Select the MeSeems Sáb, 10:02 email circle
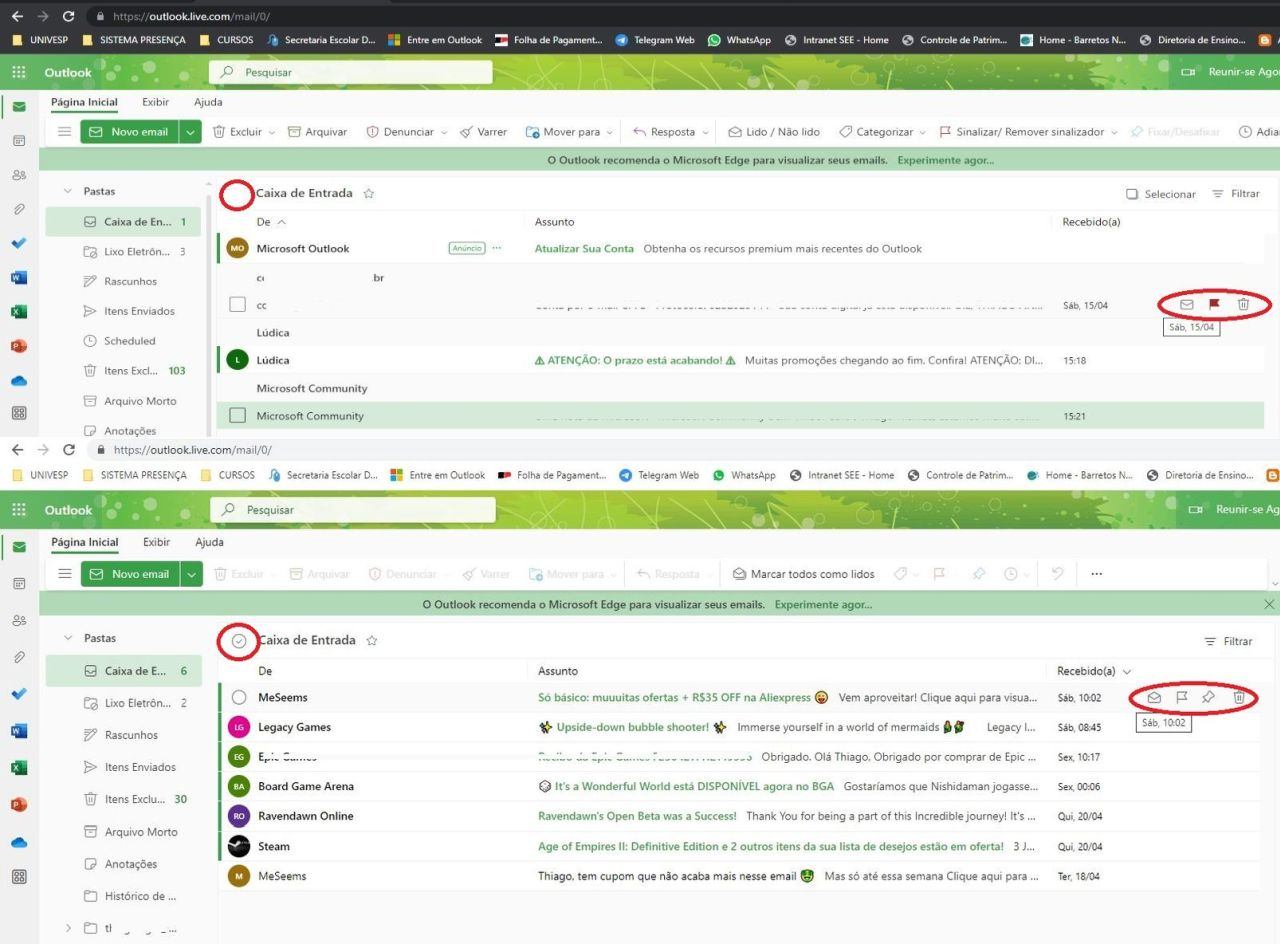This screenshot has width=1280, height=944. (239, 697)
